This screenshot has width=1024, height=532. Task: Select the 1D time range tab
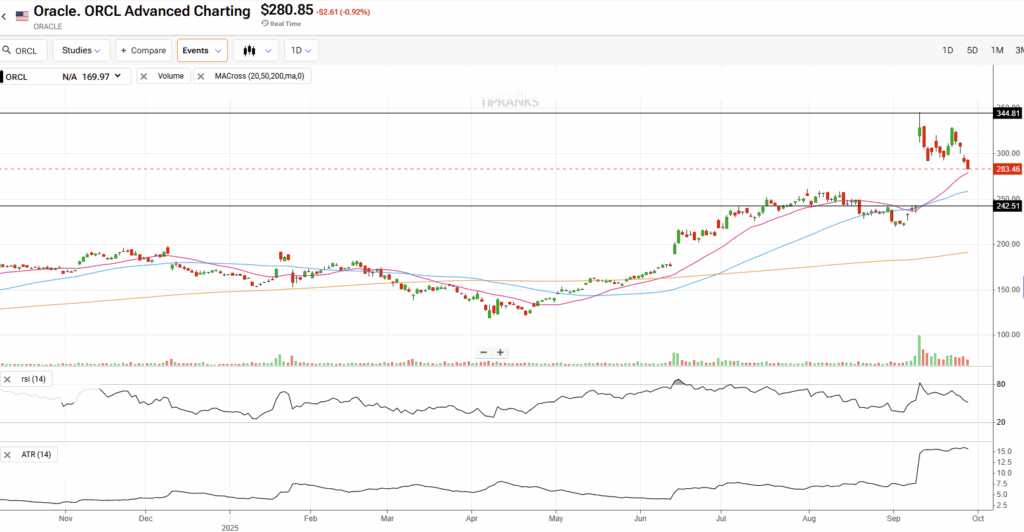(948, 50)
